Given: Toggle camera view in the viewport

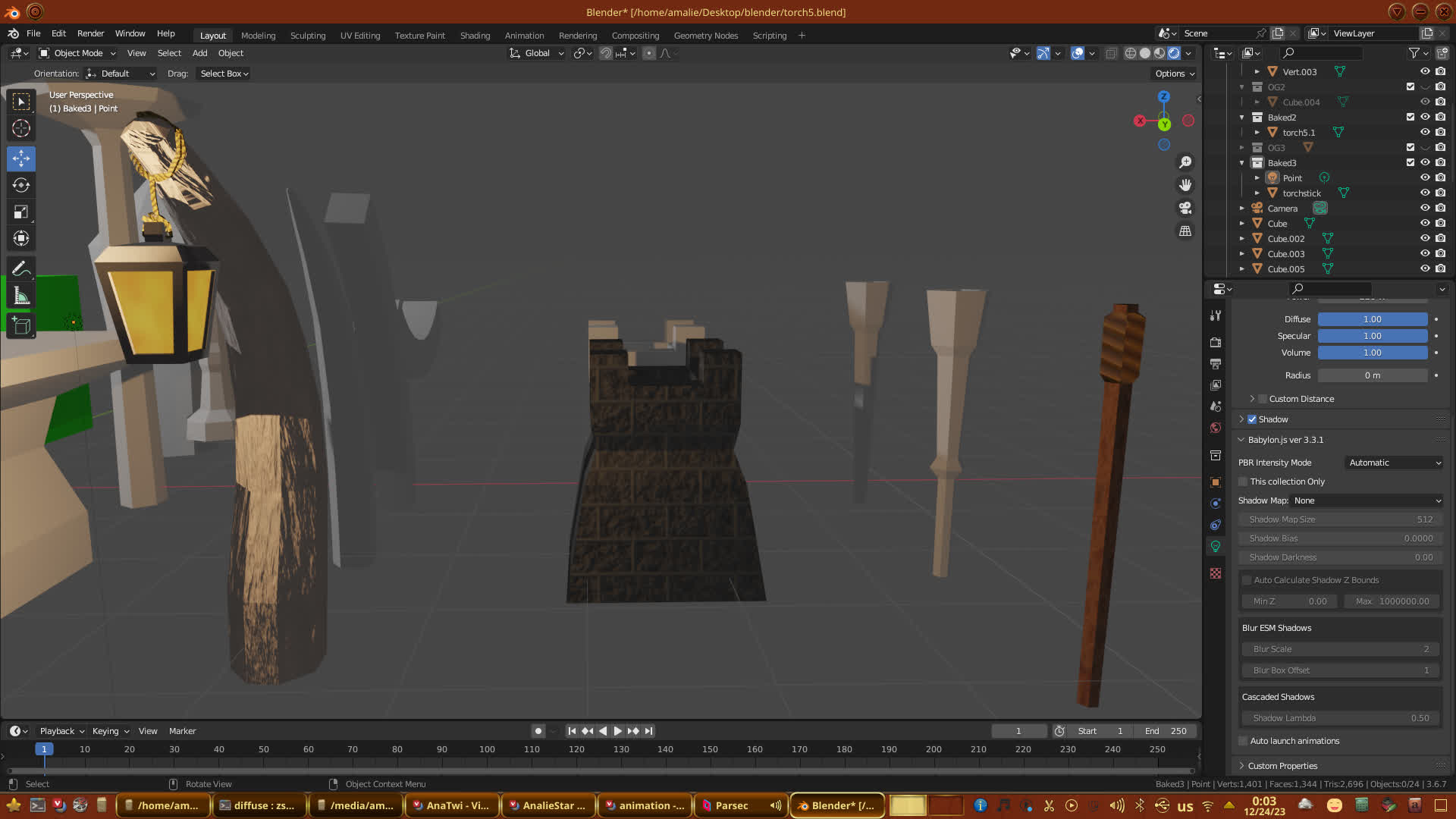Looking at the screenshot, I should point(1185,208).
